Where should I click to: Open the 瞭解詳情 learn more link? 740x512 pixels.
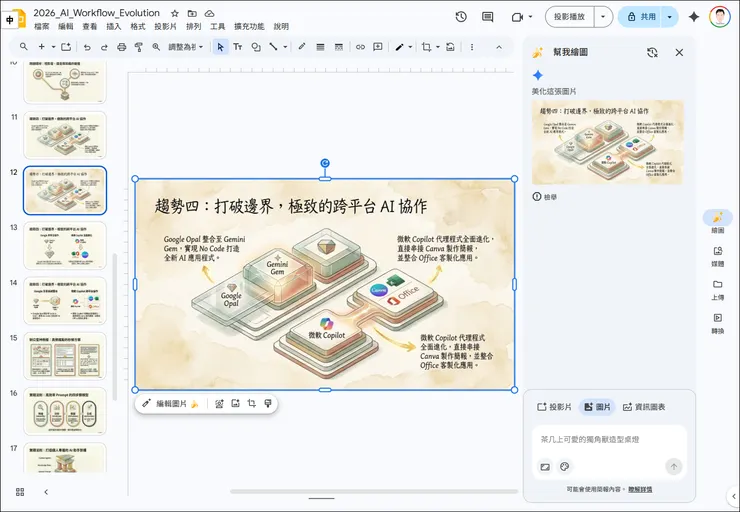coord(640,490)
